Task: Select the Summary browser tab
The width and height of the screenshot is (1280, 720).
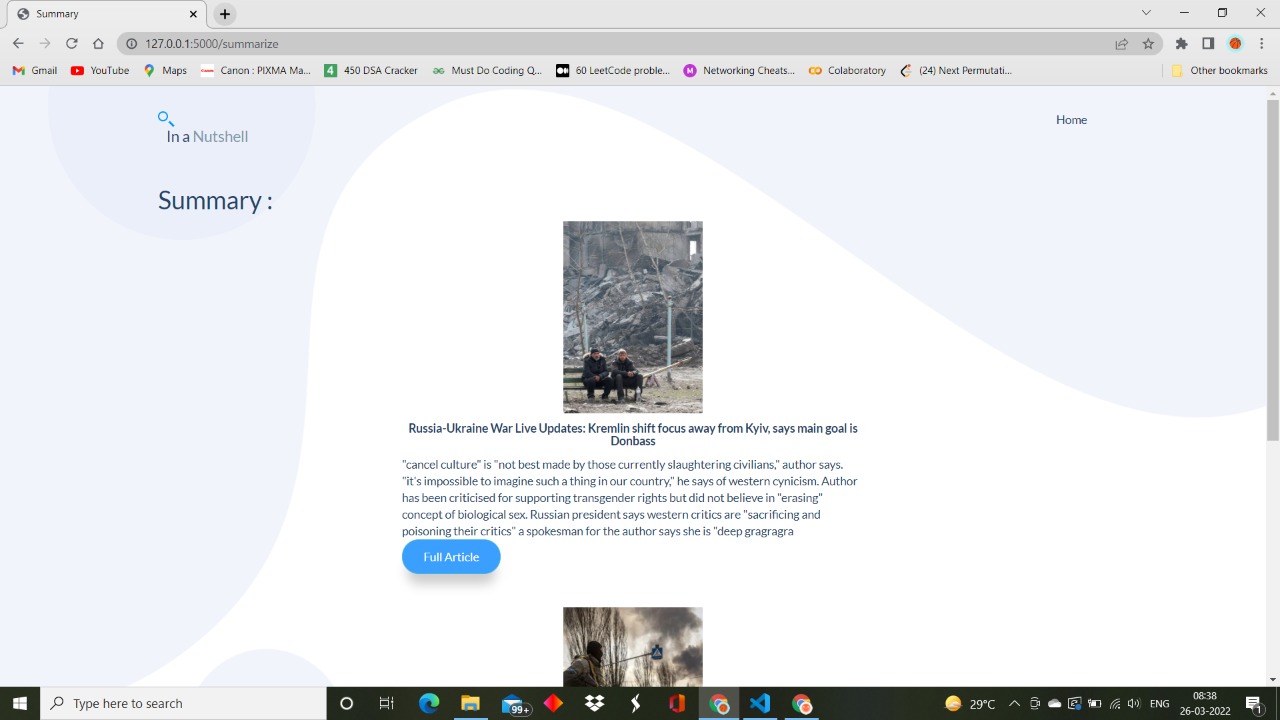Action: pyautogui.click(x=105, y=14)
